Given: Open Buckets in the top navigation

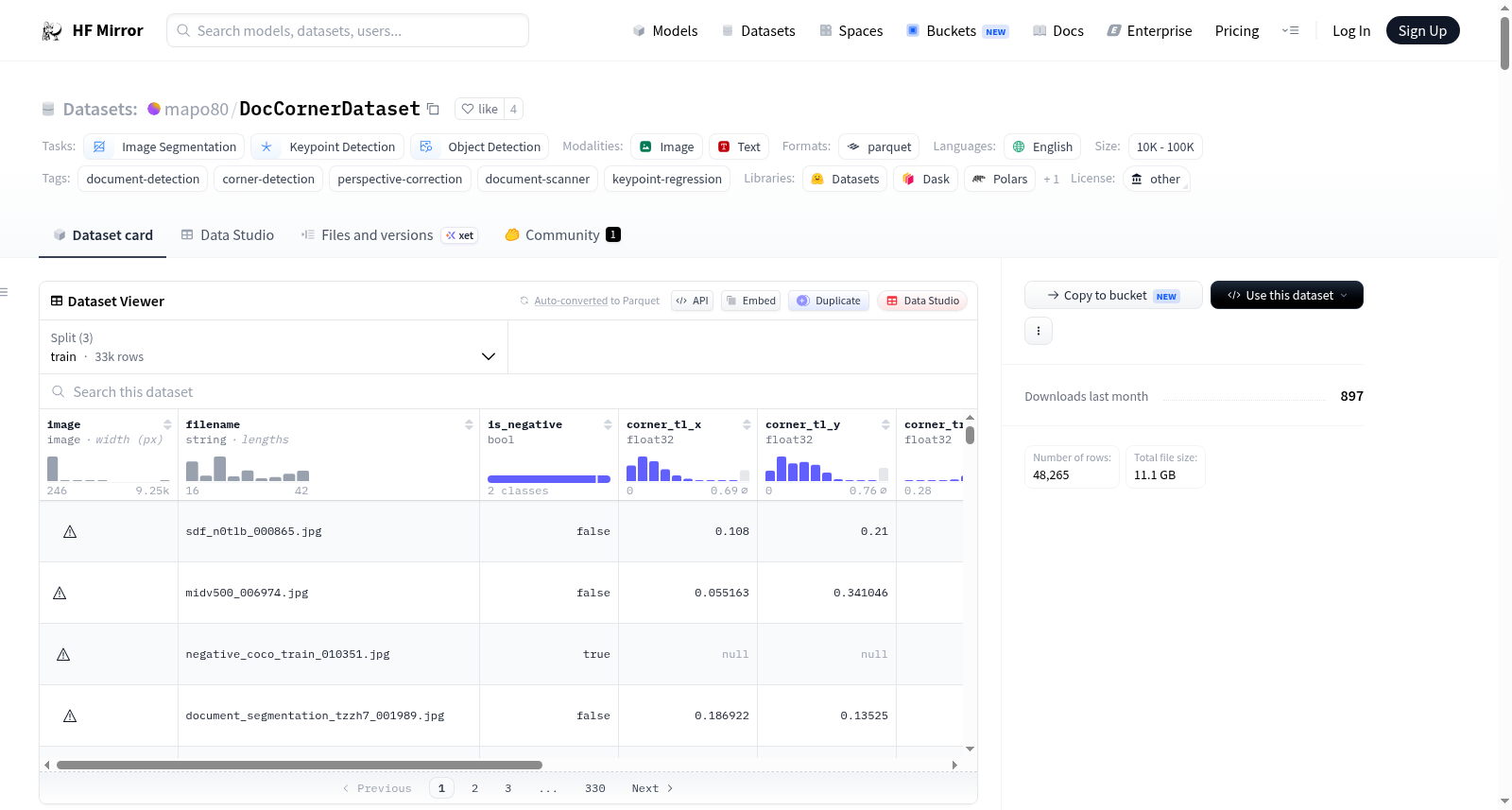Looking at the screenshot, I should (x=957, y=31).
